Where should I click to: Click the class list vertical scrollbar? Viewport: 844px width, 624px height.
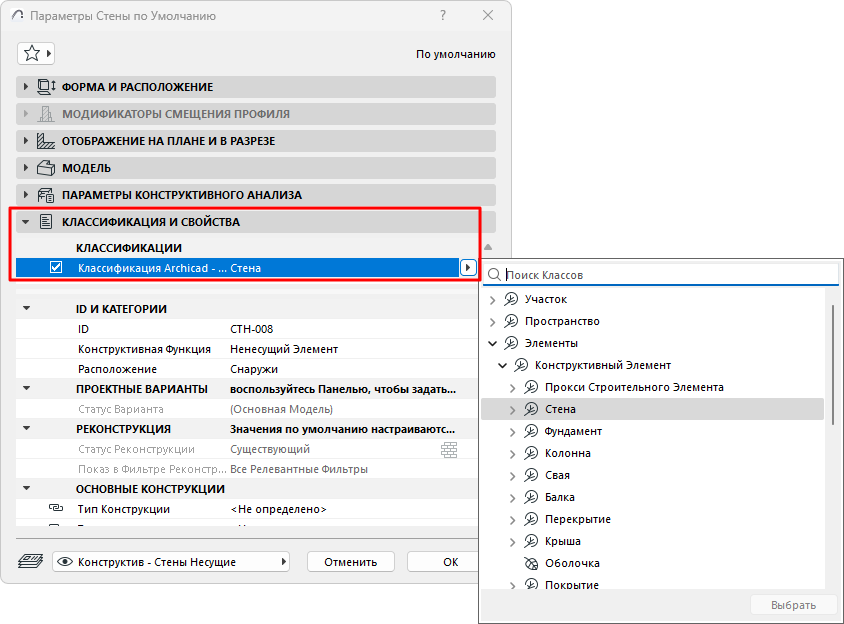pyautogui.click(x=833, y=365)
